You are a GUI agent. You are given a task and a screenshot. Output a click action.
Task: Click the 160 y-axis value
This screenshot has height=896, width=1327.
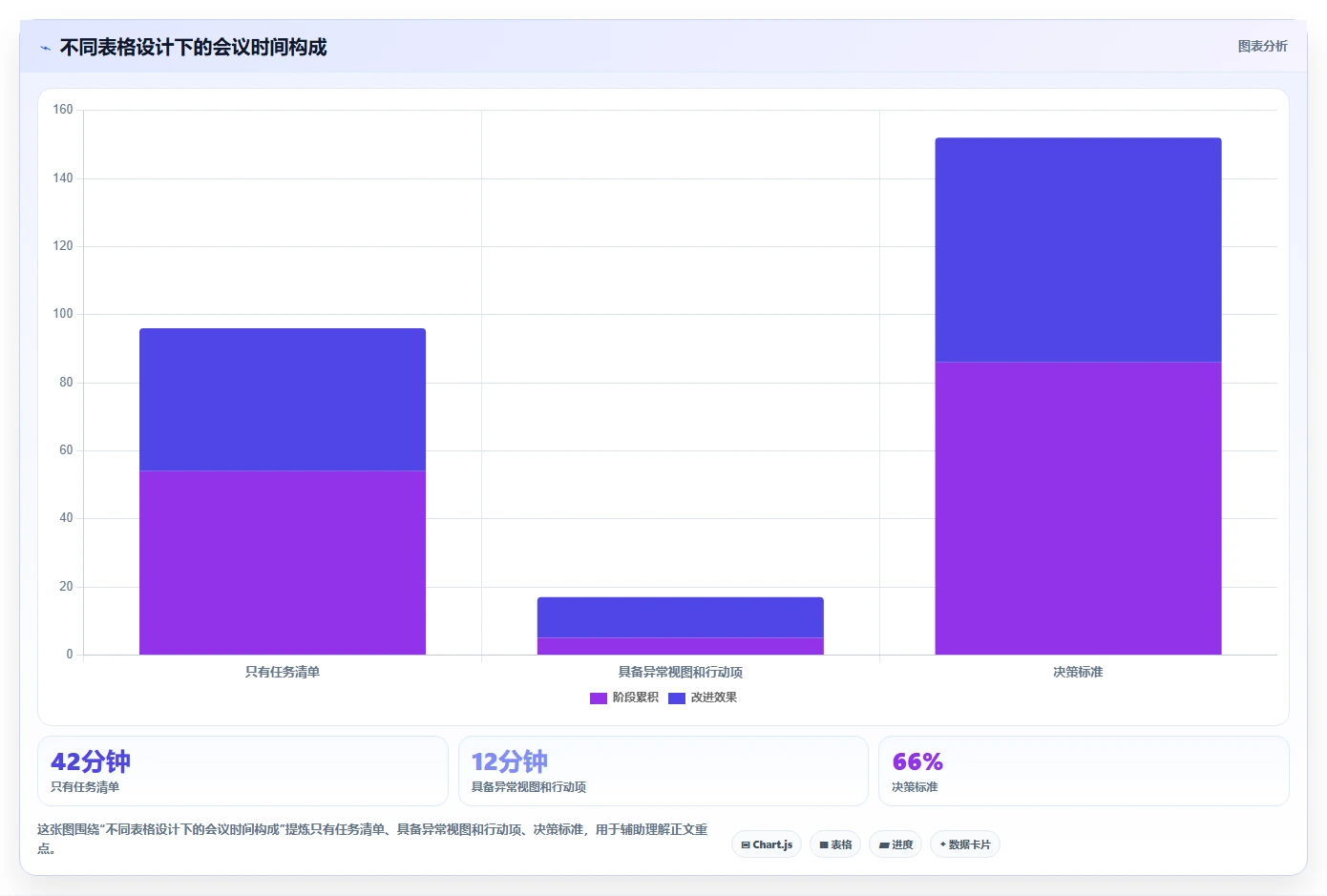click(x=63, y=110)
